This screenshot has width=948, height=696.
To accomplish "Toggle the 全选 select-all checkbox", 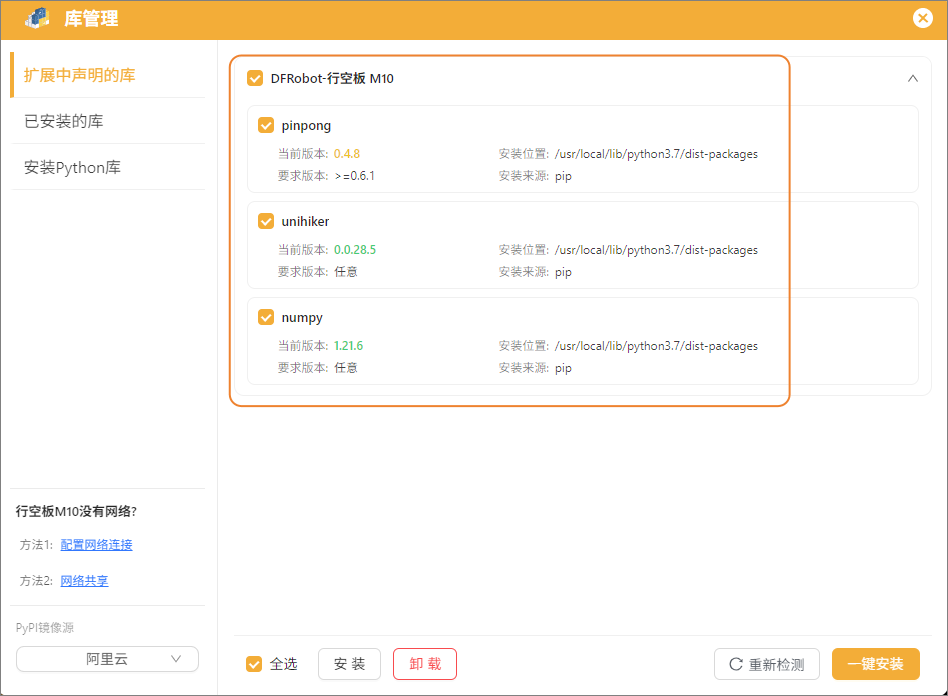I will (254, 664).
